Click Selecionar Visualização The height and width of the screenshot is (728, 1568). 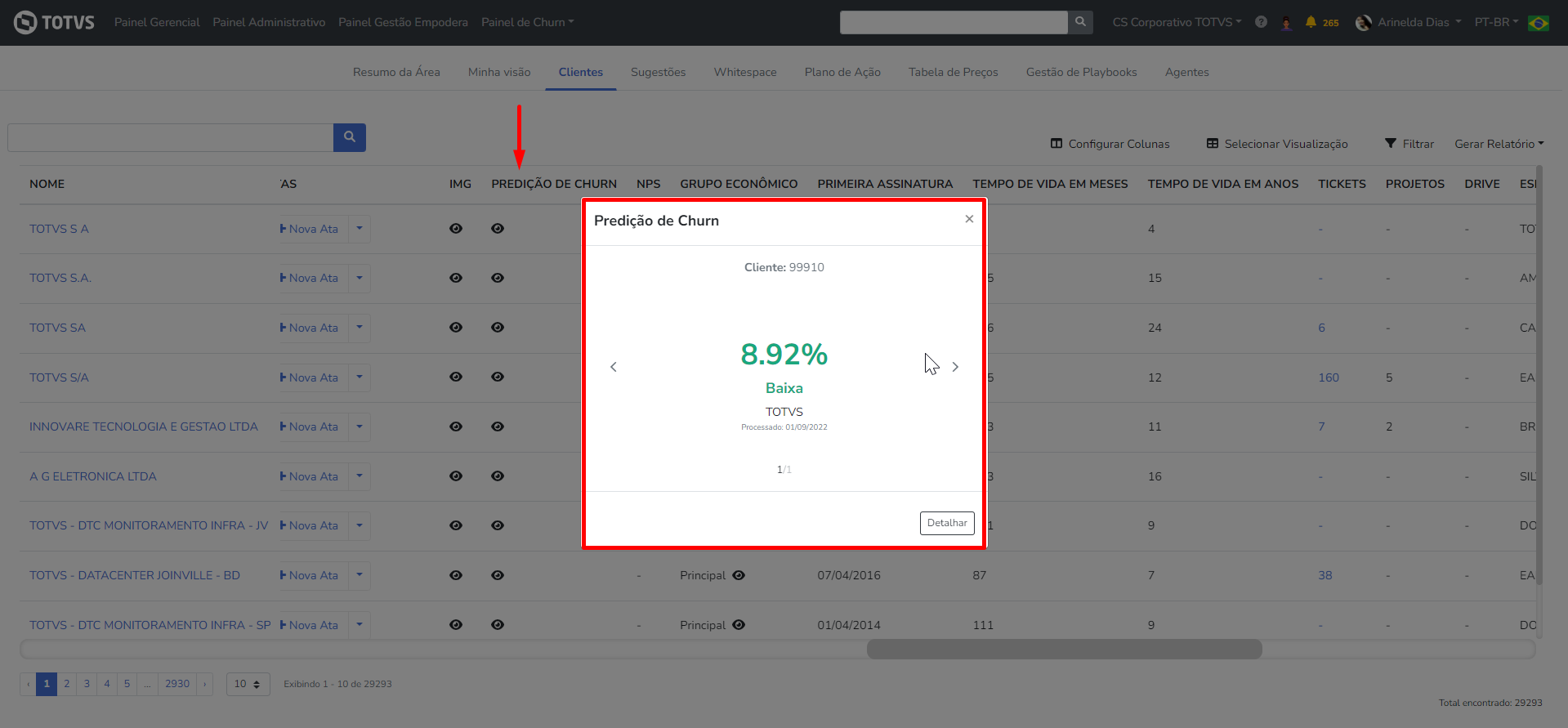(1277, 144)
